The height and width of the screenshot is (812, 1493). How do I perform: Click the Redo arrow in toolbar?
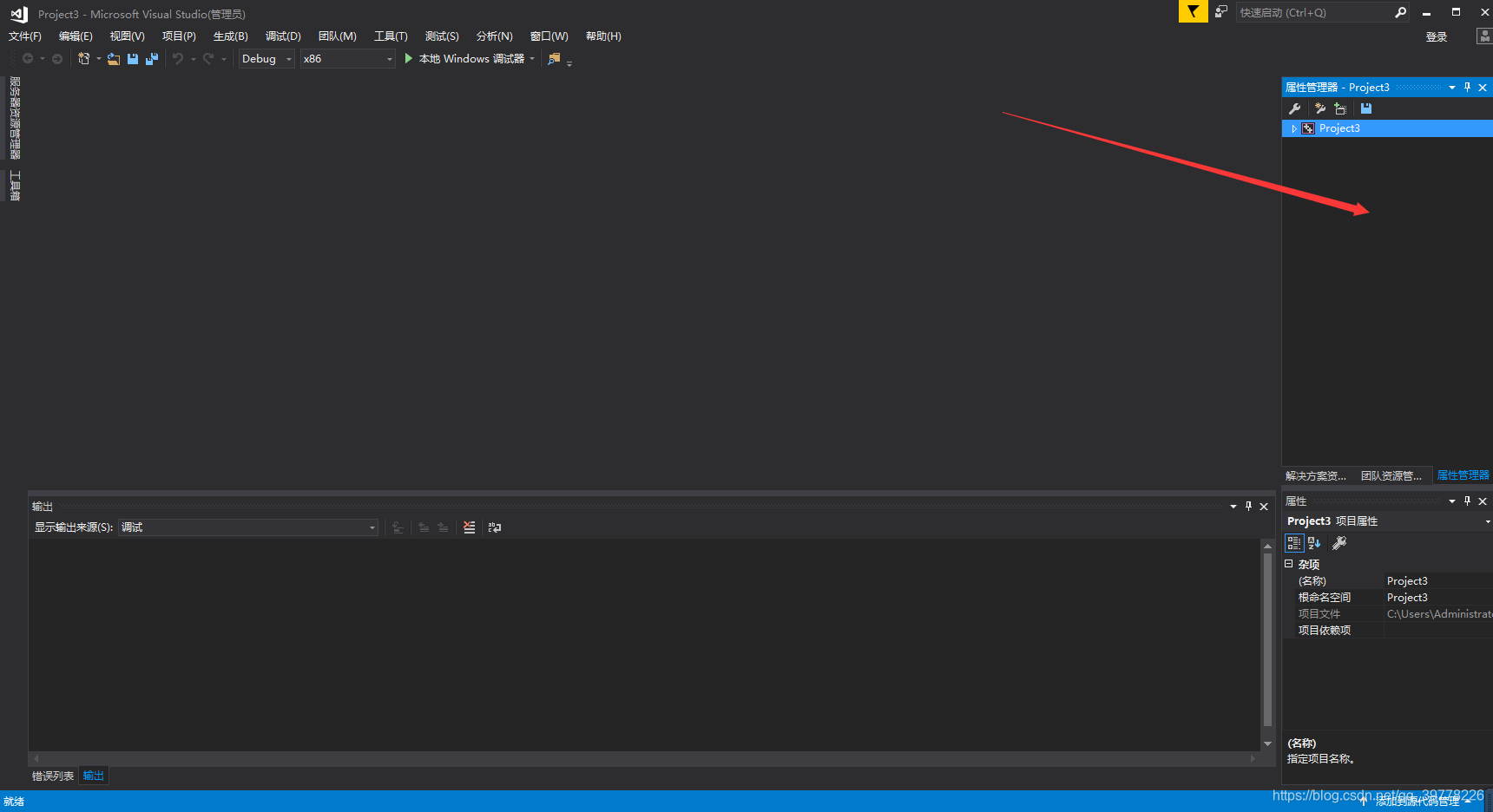[208, 59]
